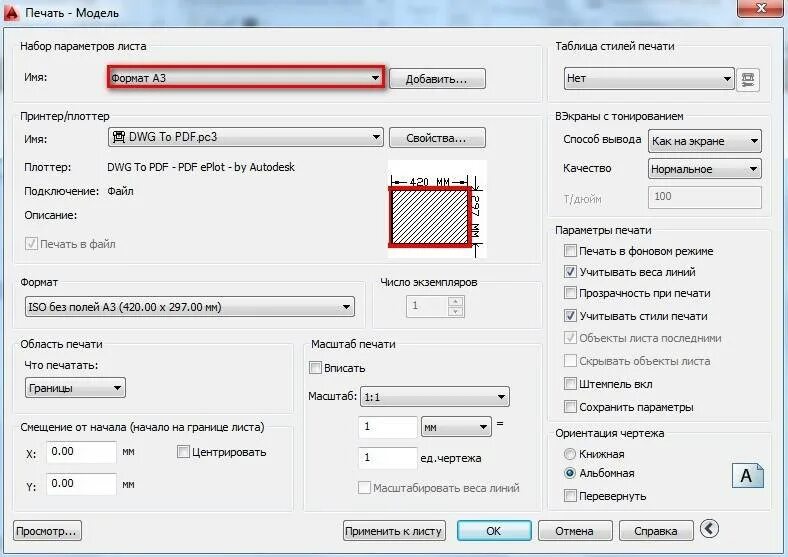Screen dimensions: 788x557
Task: Toggle Учитывать стили печати checkbox
Action: point(570,316)
